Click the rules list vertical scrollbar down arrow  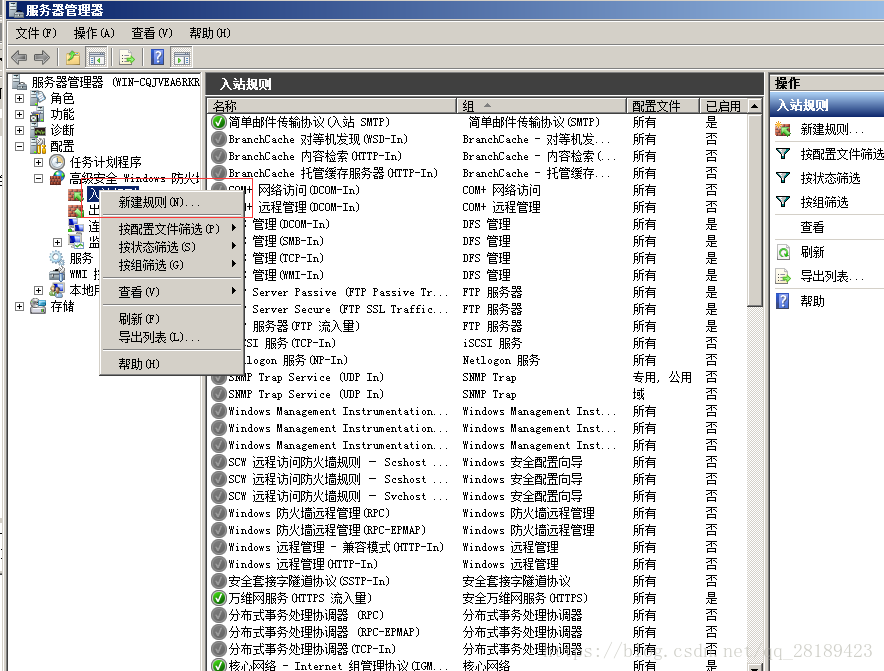point(755,663)
